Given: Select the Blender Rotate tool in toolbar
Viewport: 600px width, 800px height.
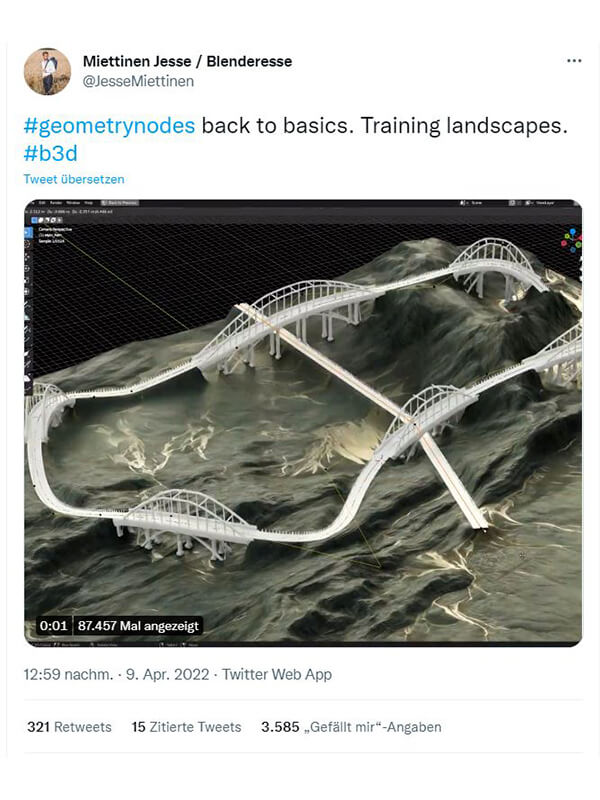Looking at the screenshot, I should (27, 268).
